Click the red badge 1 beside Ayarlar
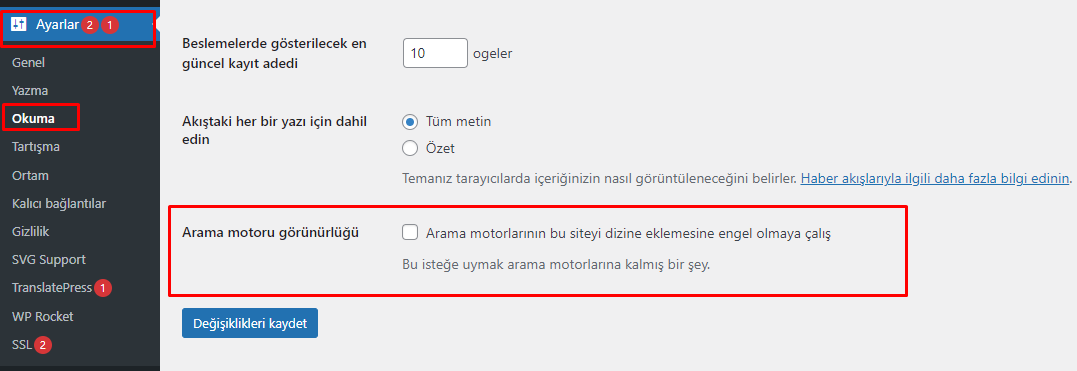Screen dimensions: 1077x371 [x=111, y=25]
